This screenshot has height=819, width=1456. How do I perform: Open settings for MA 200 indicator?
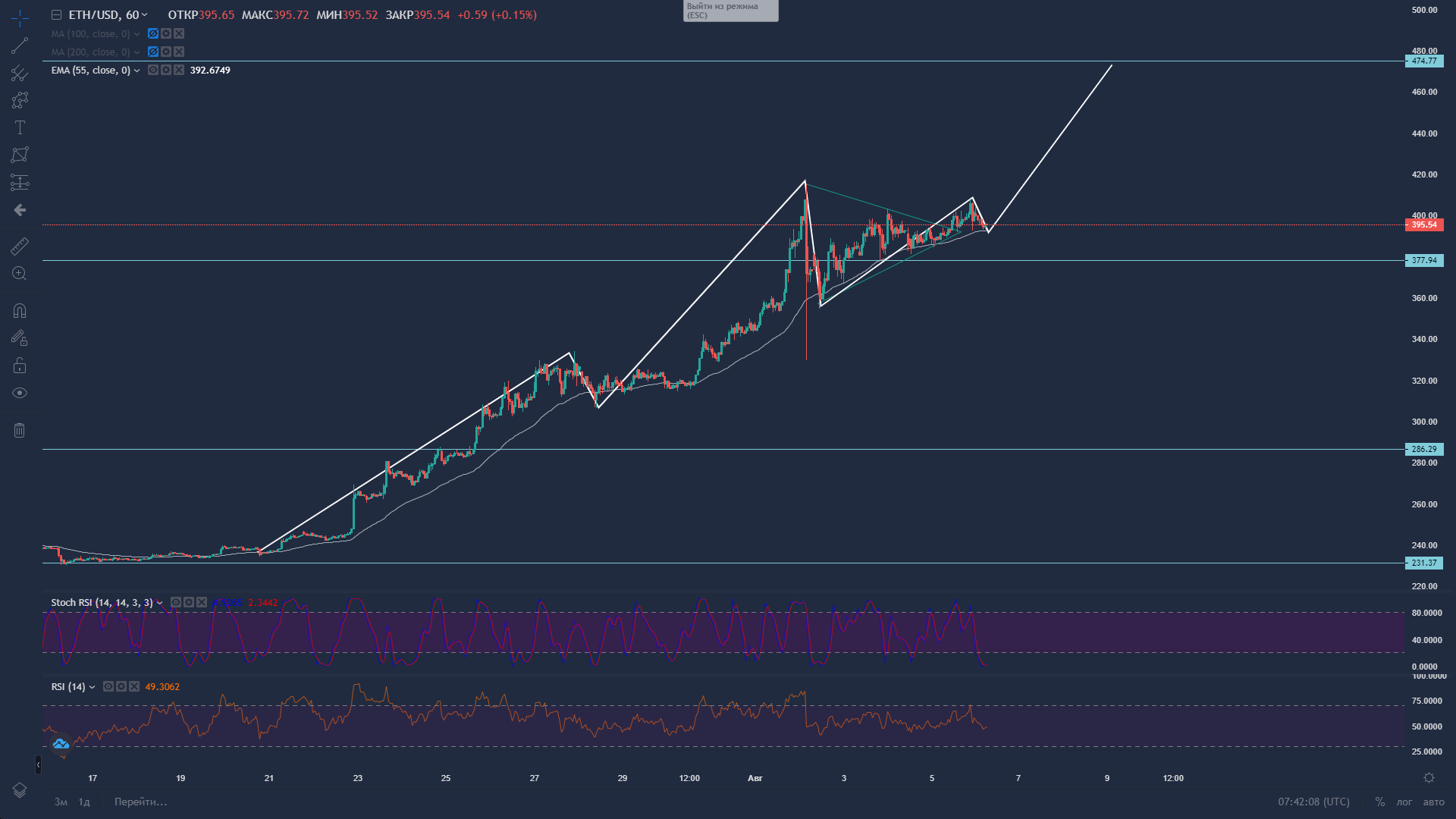pyautogui.click(x=166, y=52)
